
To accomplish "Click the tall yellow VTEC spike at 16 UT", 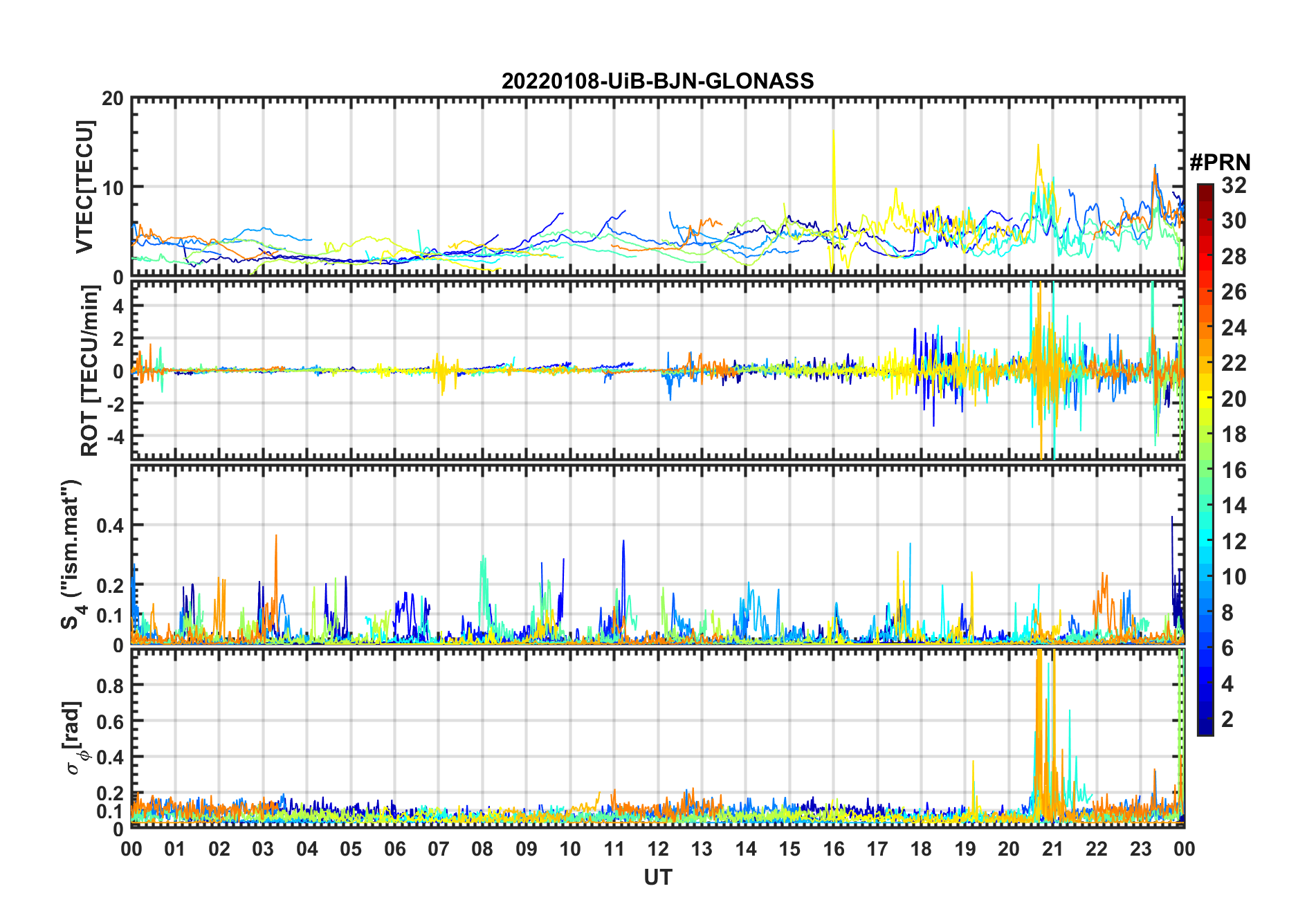I will pyautogui.click(x=833, y=138).
